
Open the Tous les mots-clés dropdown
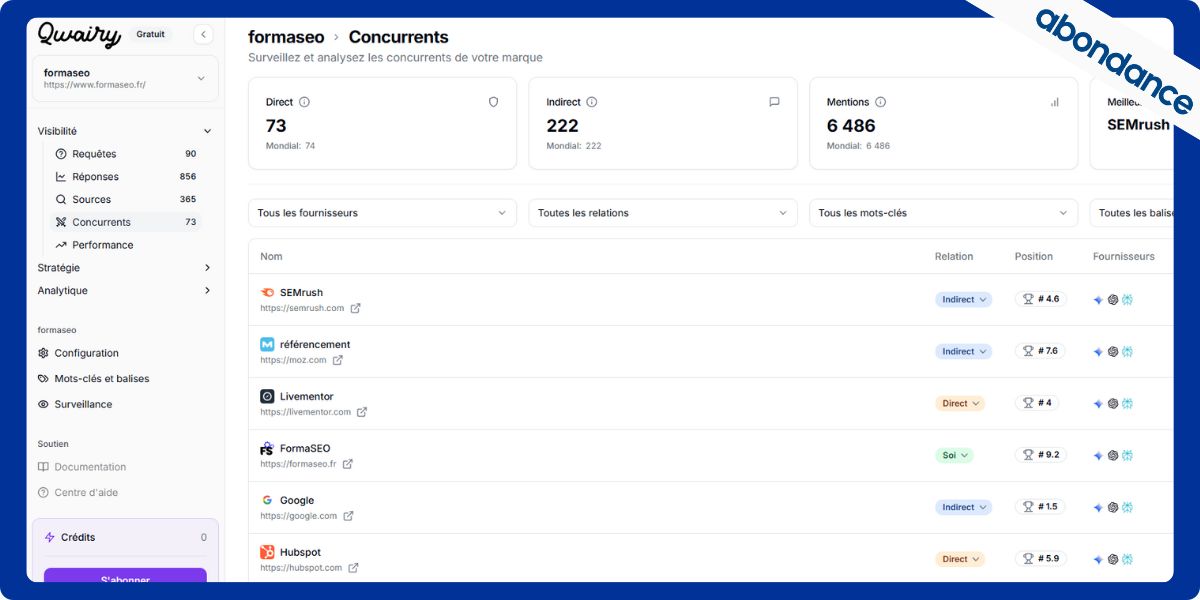point(943,213)
